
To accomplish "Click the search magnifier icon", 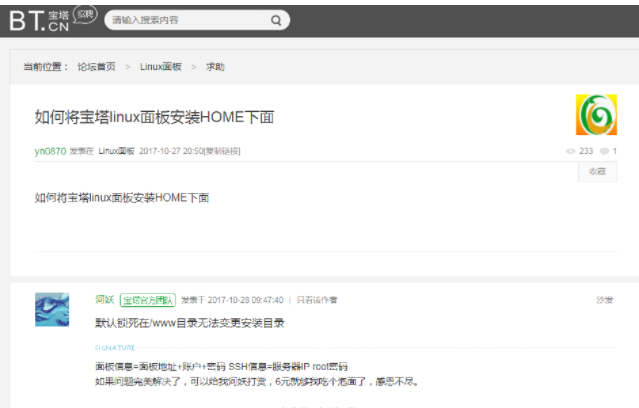I will pos(276,20).
